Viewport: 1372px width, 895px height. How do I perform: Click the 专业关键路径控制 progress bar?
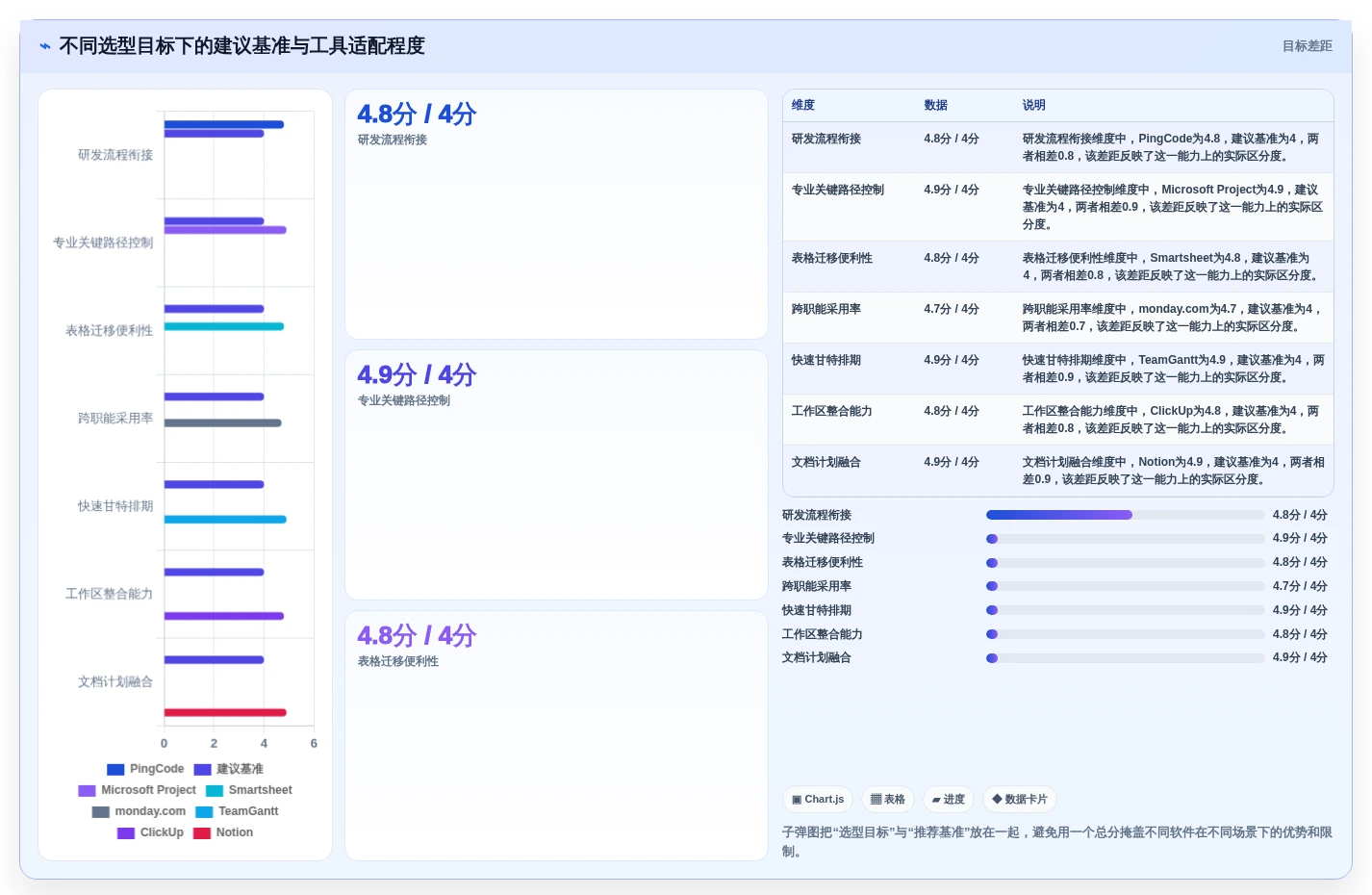click(x=1125, y=539)
